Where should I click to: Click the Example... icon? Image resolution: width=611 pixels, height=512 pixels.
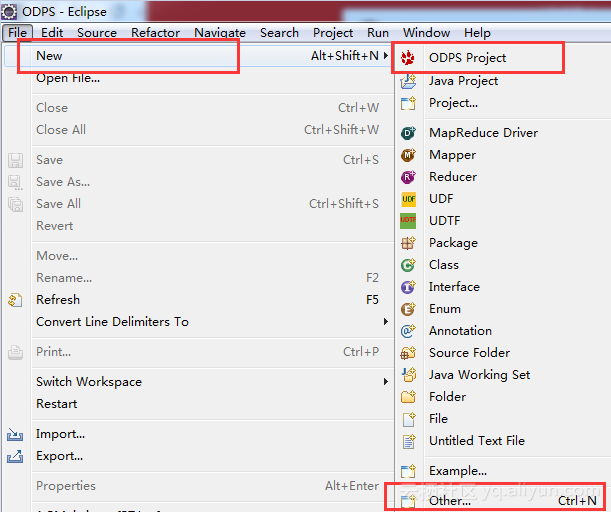[408, 471]
